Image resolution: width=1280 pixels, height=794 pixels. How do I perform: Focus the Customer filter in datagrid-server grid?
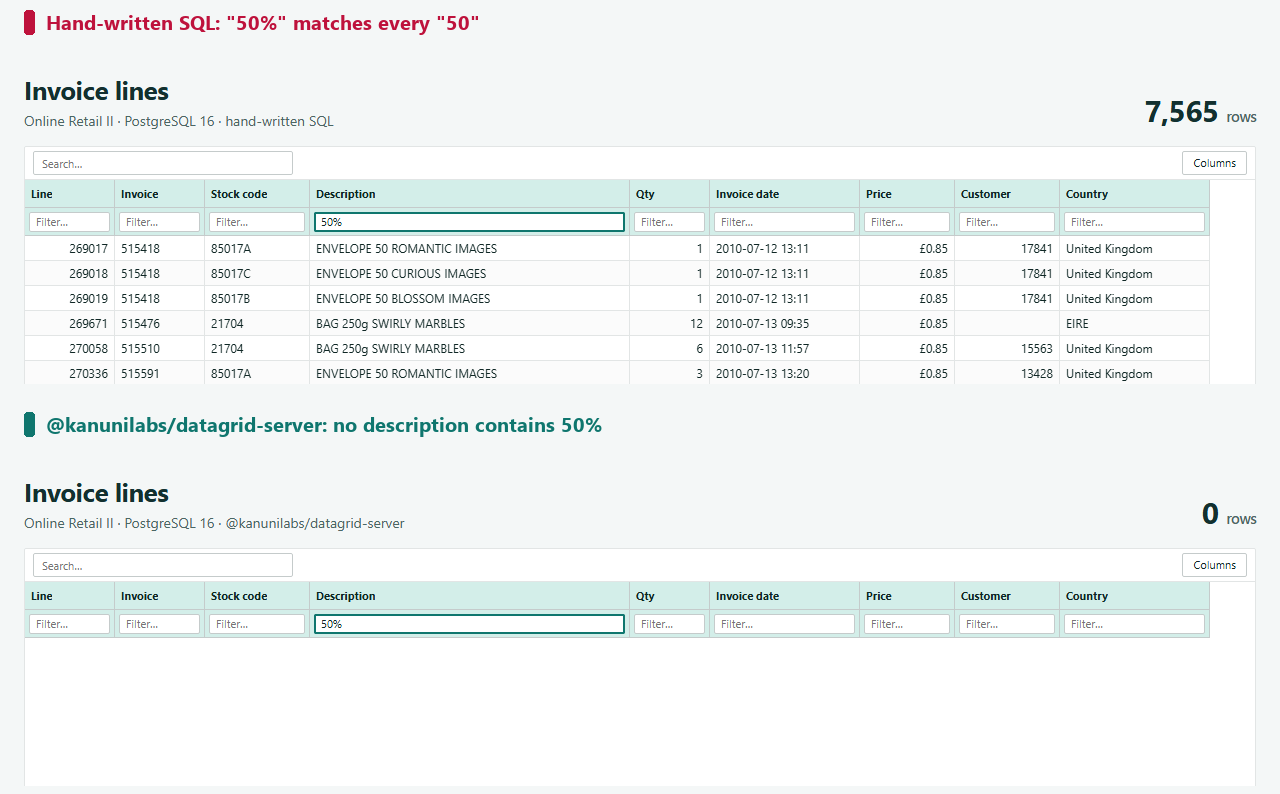1007,624
